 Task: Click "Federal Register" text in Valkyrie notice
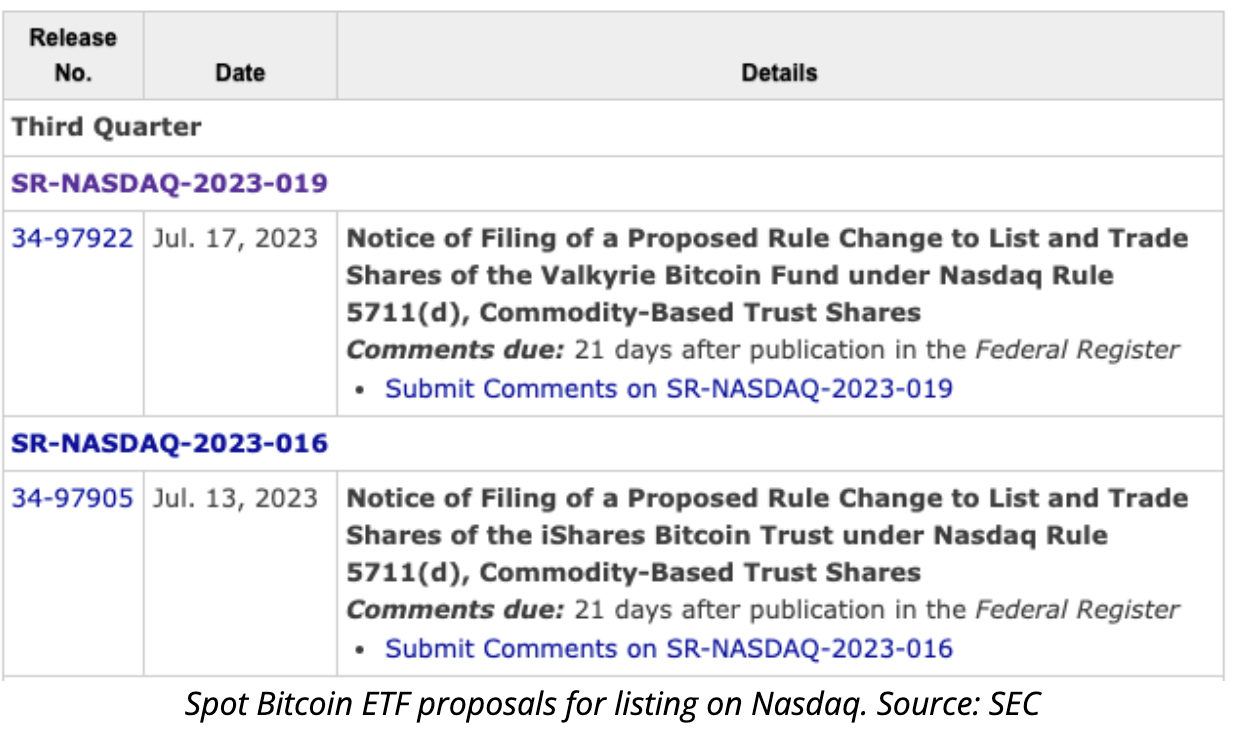[x=1077, y=351]
